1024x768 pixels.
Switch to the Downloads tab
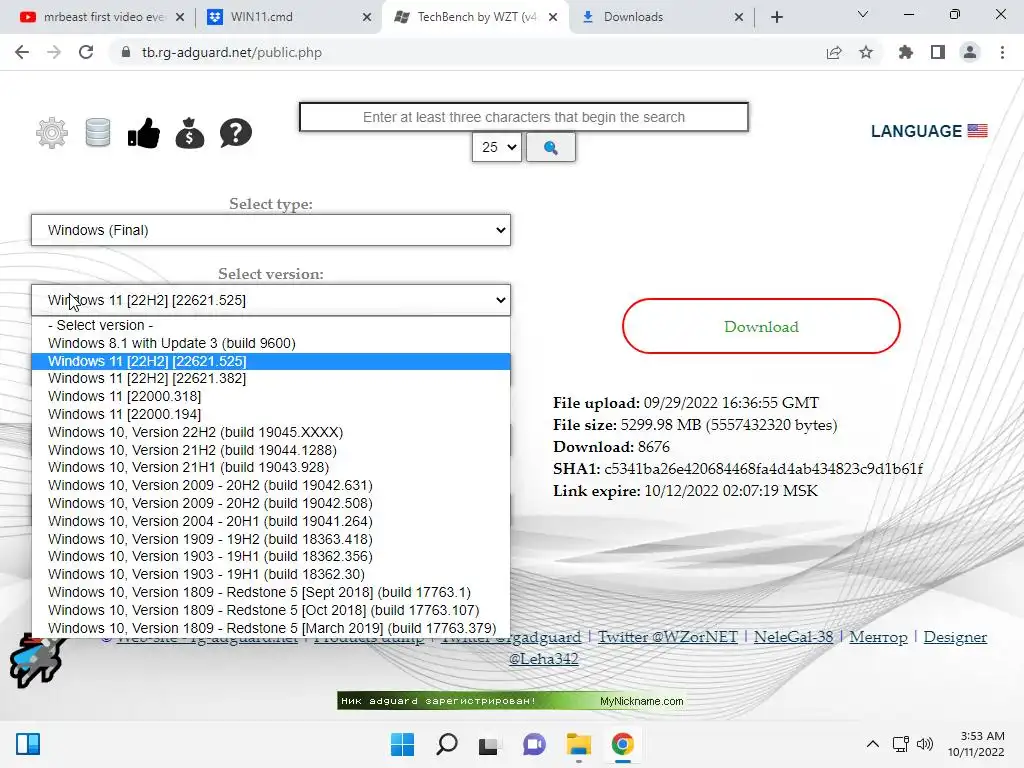pos(660,17)
